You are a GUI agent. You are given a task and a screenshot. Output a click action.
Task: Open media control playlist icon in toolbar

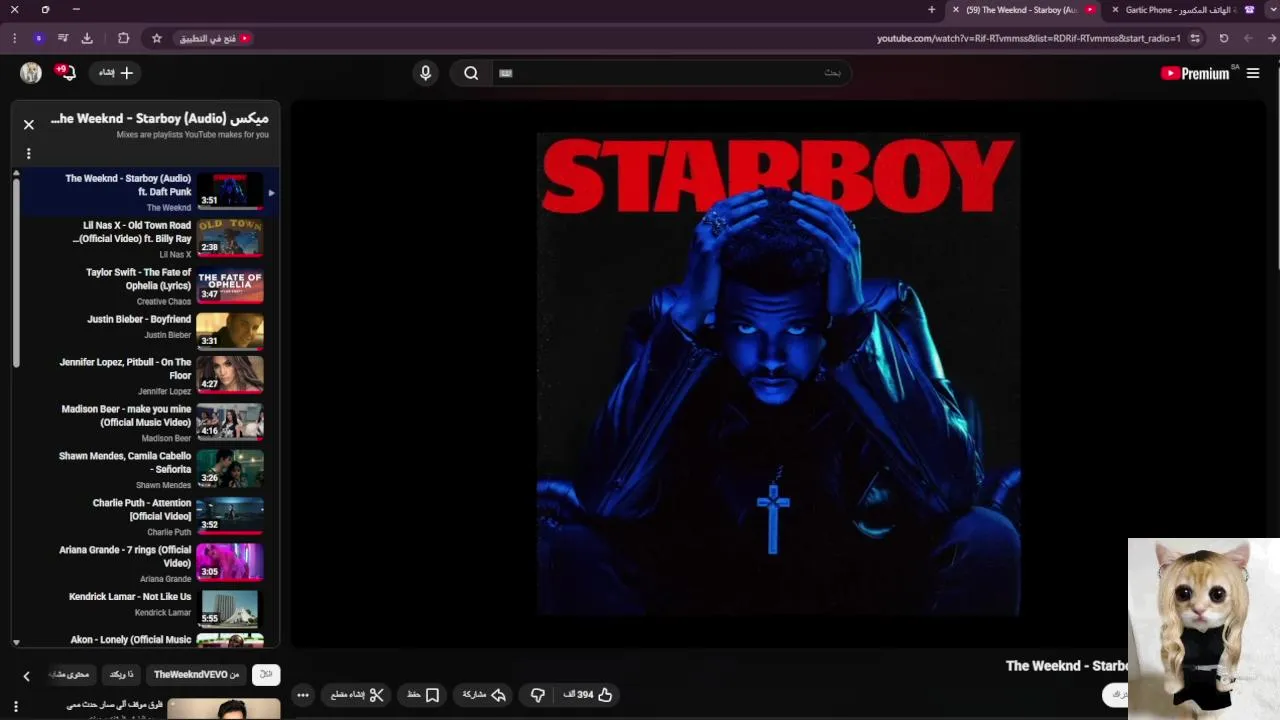pyautogui.click(x=63, y=38)
